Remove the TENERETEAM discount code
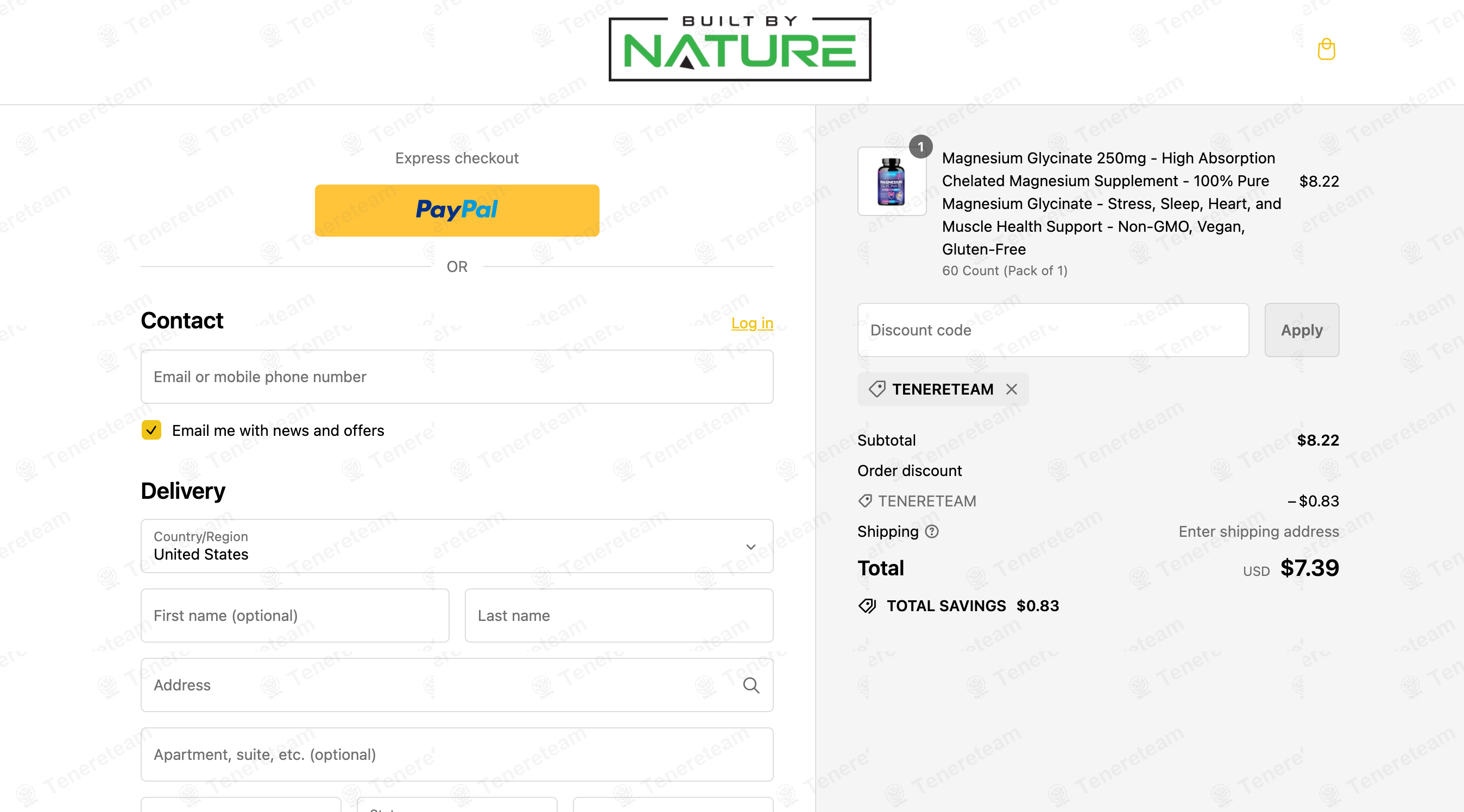The width and height of the screenshot is (1464, 812). pyautogui.click(x=1012, y=389)
